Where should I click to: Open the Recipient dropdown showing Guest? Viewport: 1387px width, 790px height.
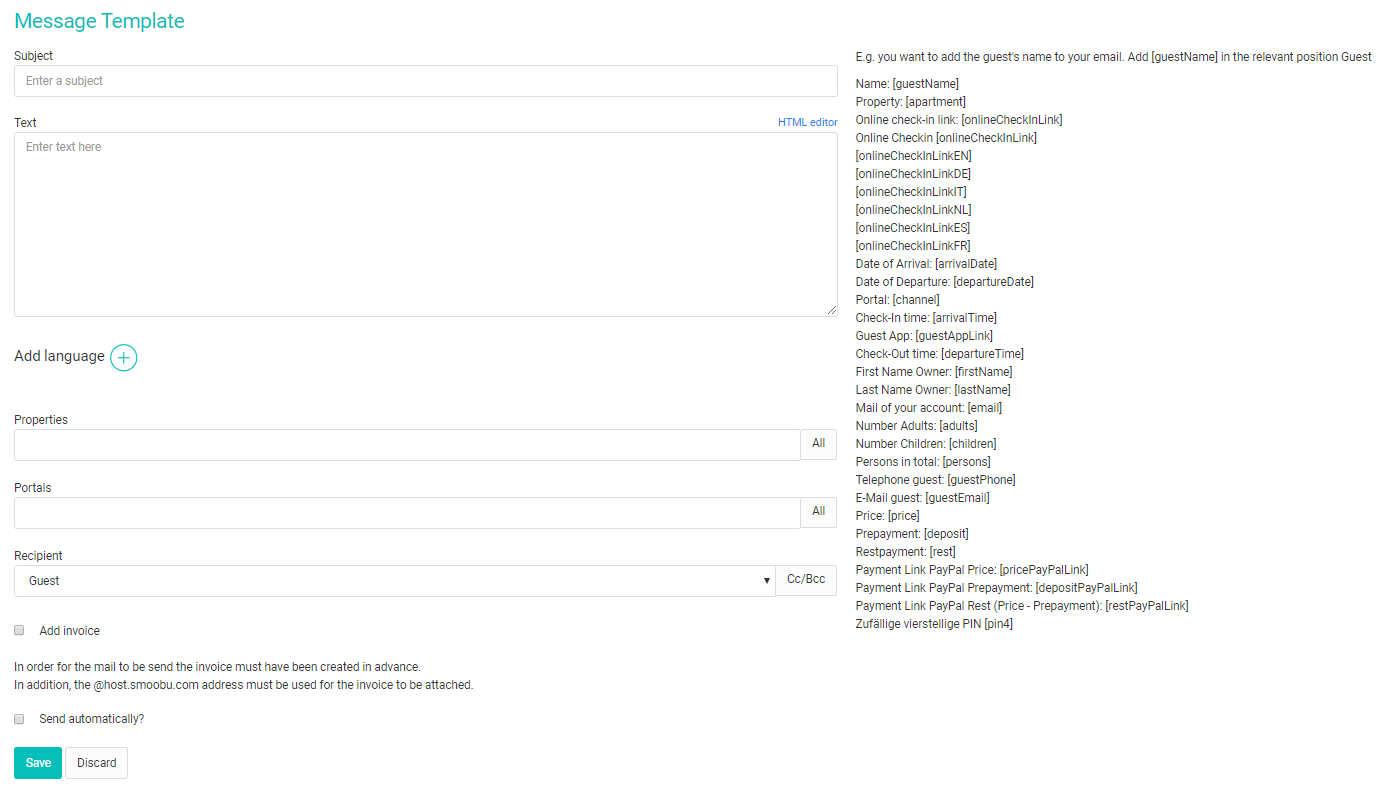pos(395,581)
